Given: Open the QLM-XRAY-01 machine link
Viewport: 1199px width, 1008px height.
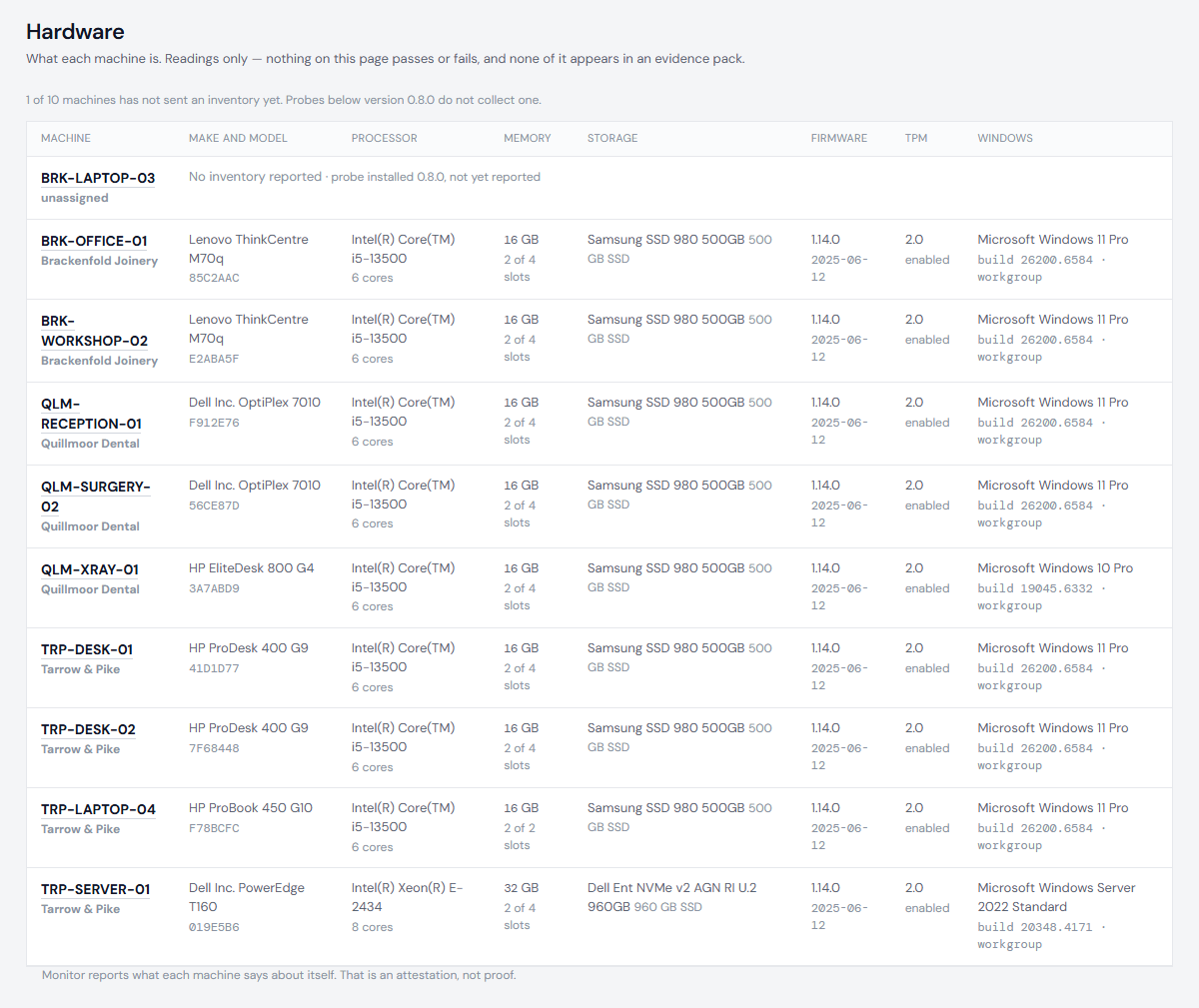Looking at the screenshot, I should tap(90, 569).
